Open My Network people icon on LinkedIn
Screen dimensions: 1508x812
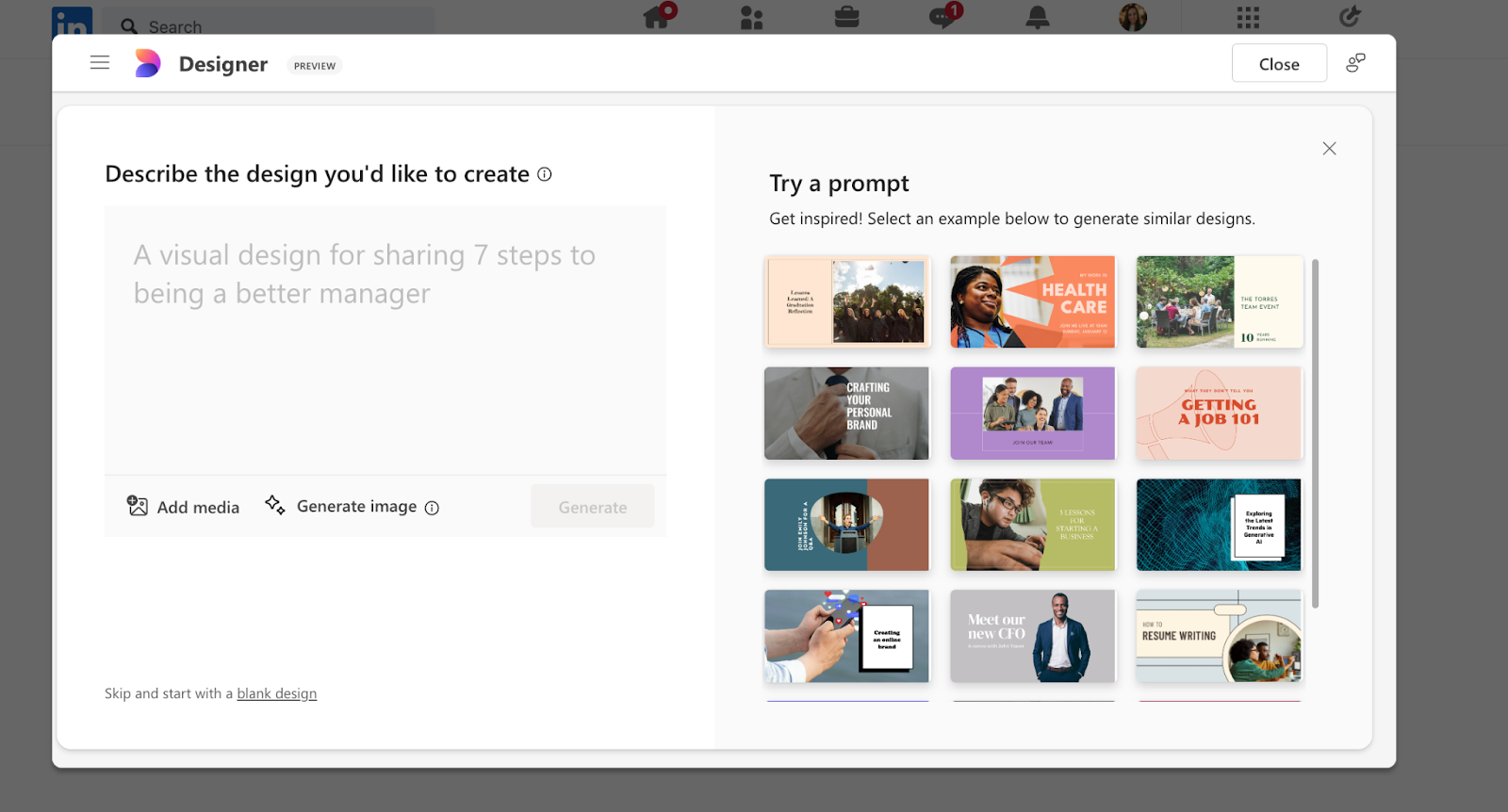coord(751,18)
